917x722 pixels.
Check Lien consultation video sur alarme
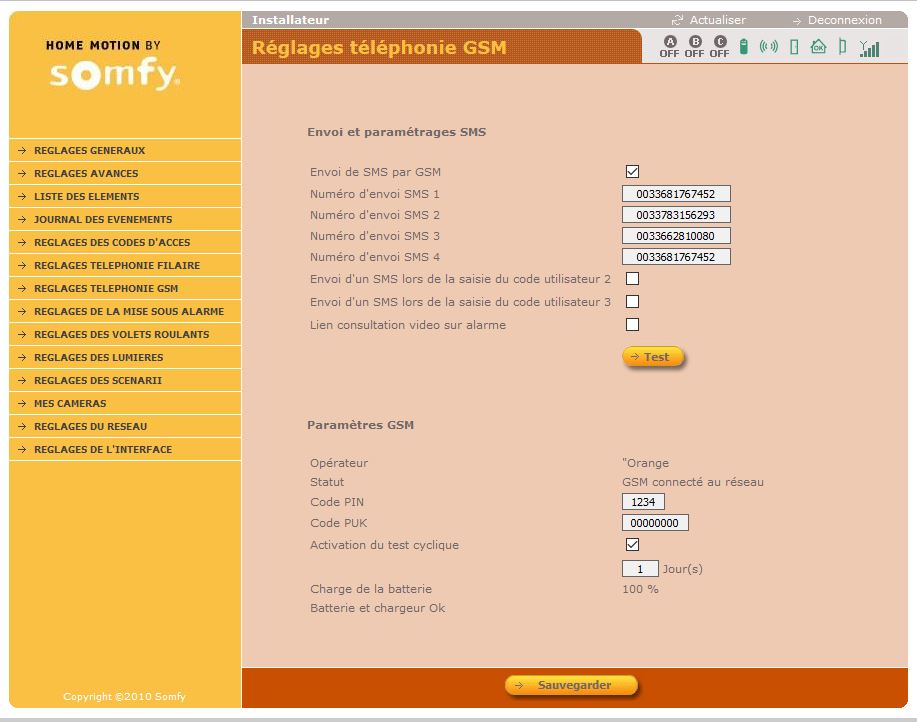632,324
